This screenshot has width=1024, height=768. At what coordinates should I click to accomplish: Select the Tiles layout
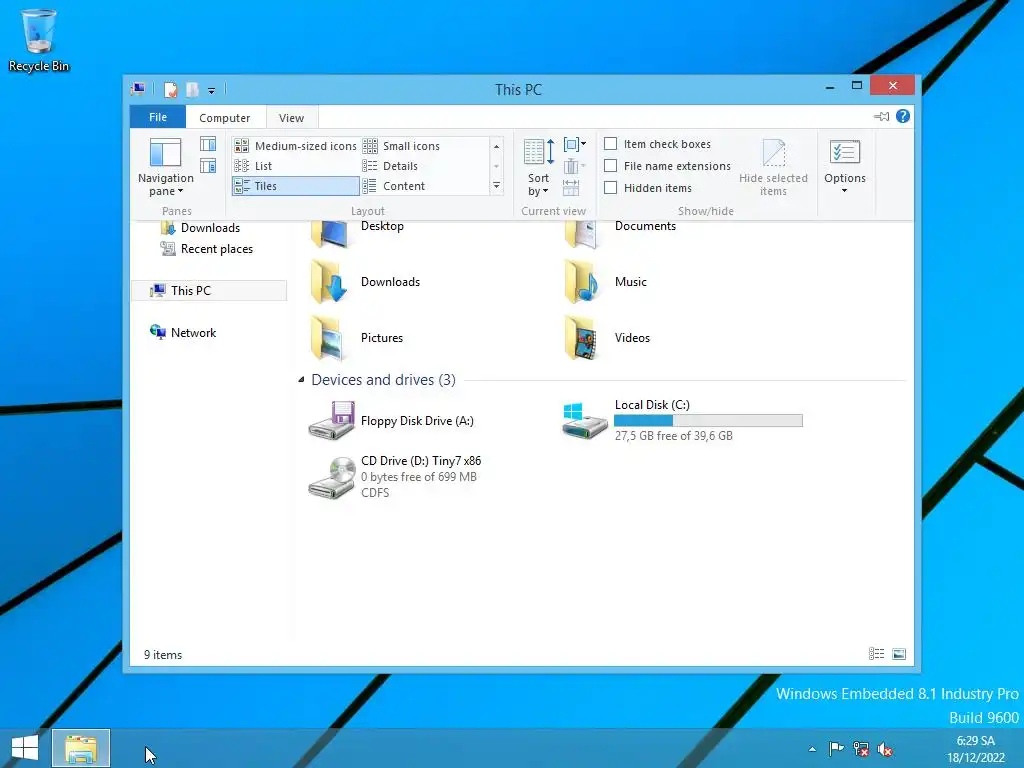point(295,186)
